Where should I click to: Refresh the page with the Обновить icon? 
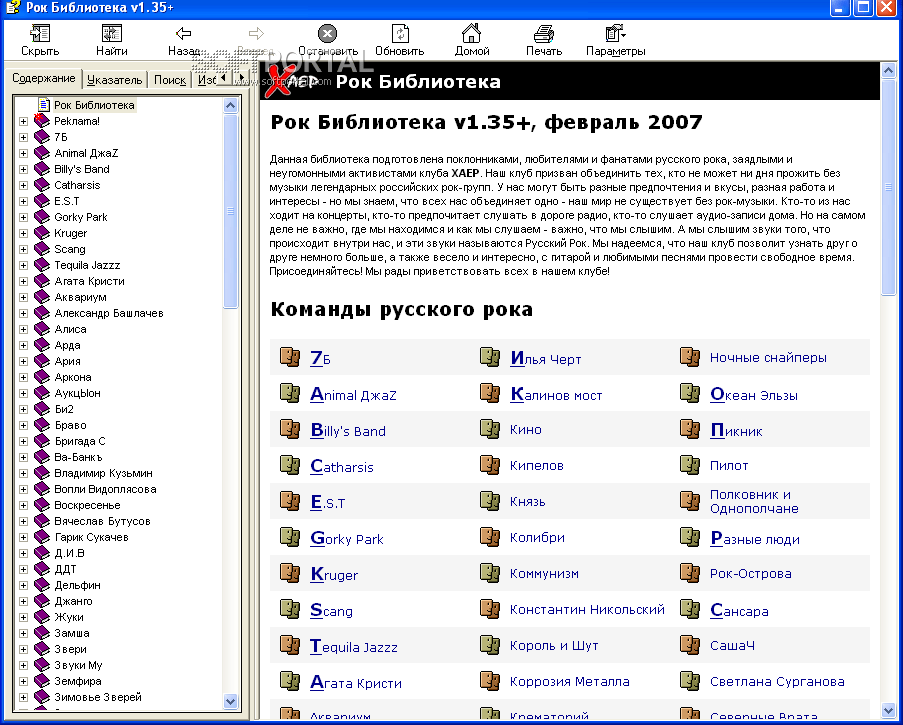coord(400,33)
